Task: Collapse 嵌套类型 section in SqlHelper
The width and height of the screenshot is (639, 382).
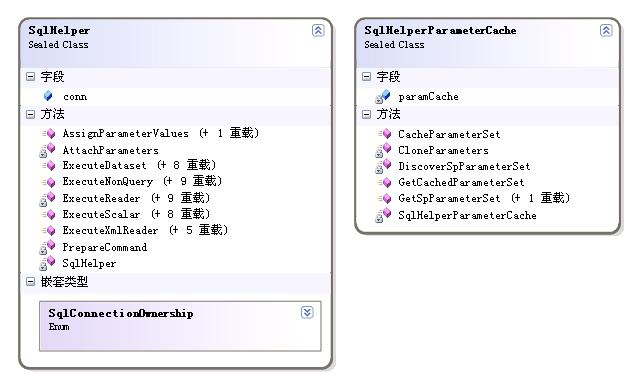Action: point(31,282)
